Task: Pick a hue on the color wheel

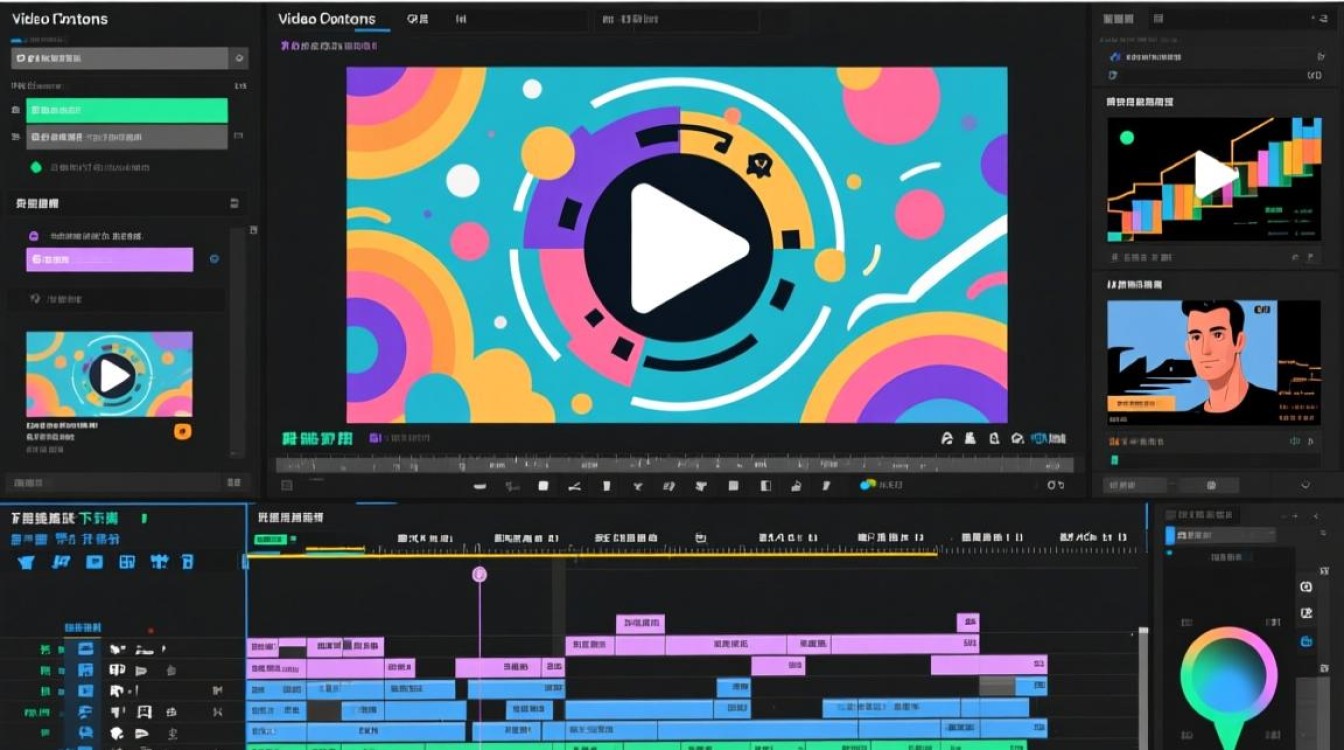Action: [1228, 677]
